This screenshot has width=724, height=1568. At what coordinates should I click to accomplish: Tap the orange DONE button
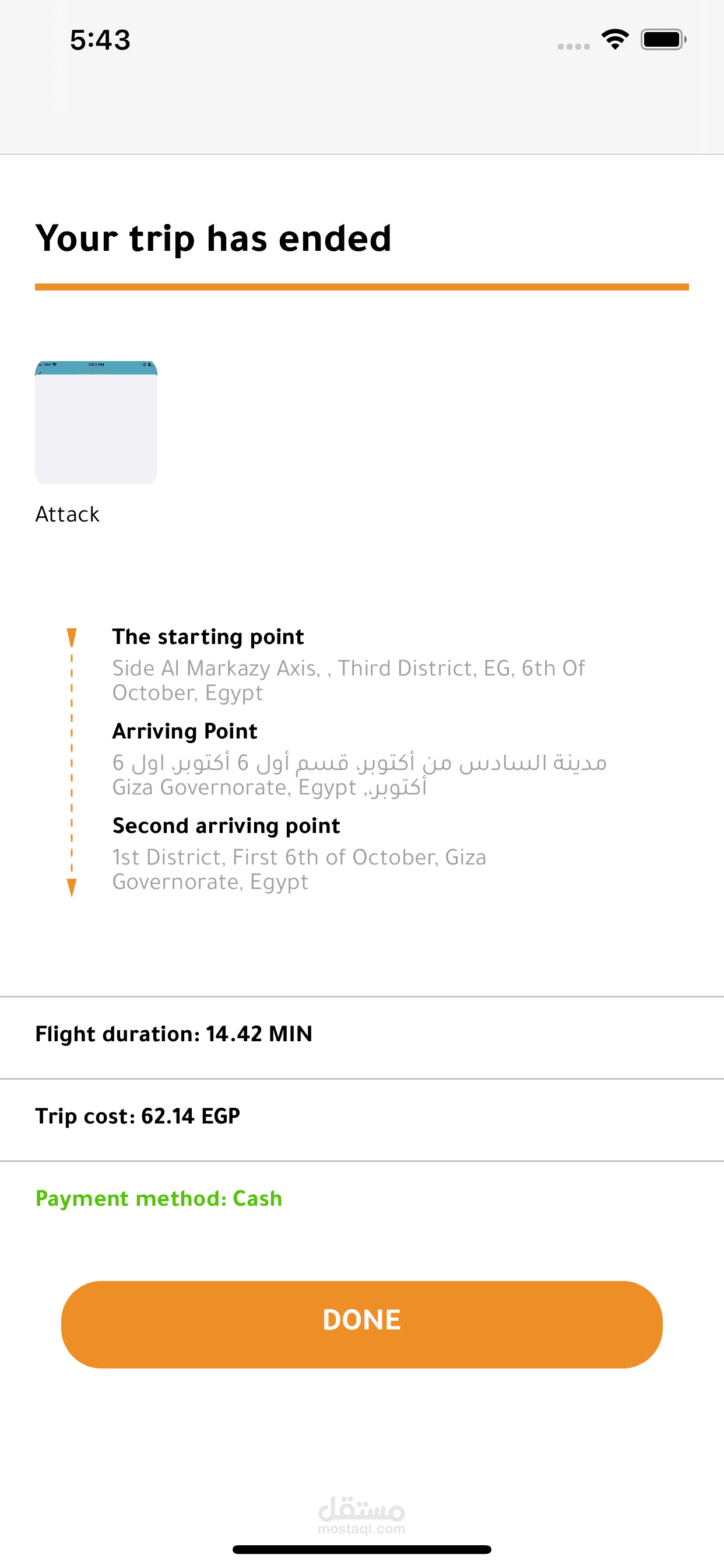click(361, 1324)
